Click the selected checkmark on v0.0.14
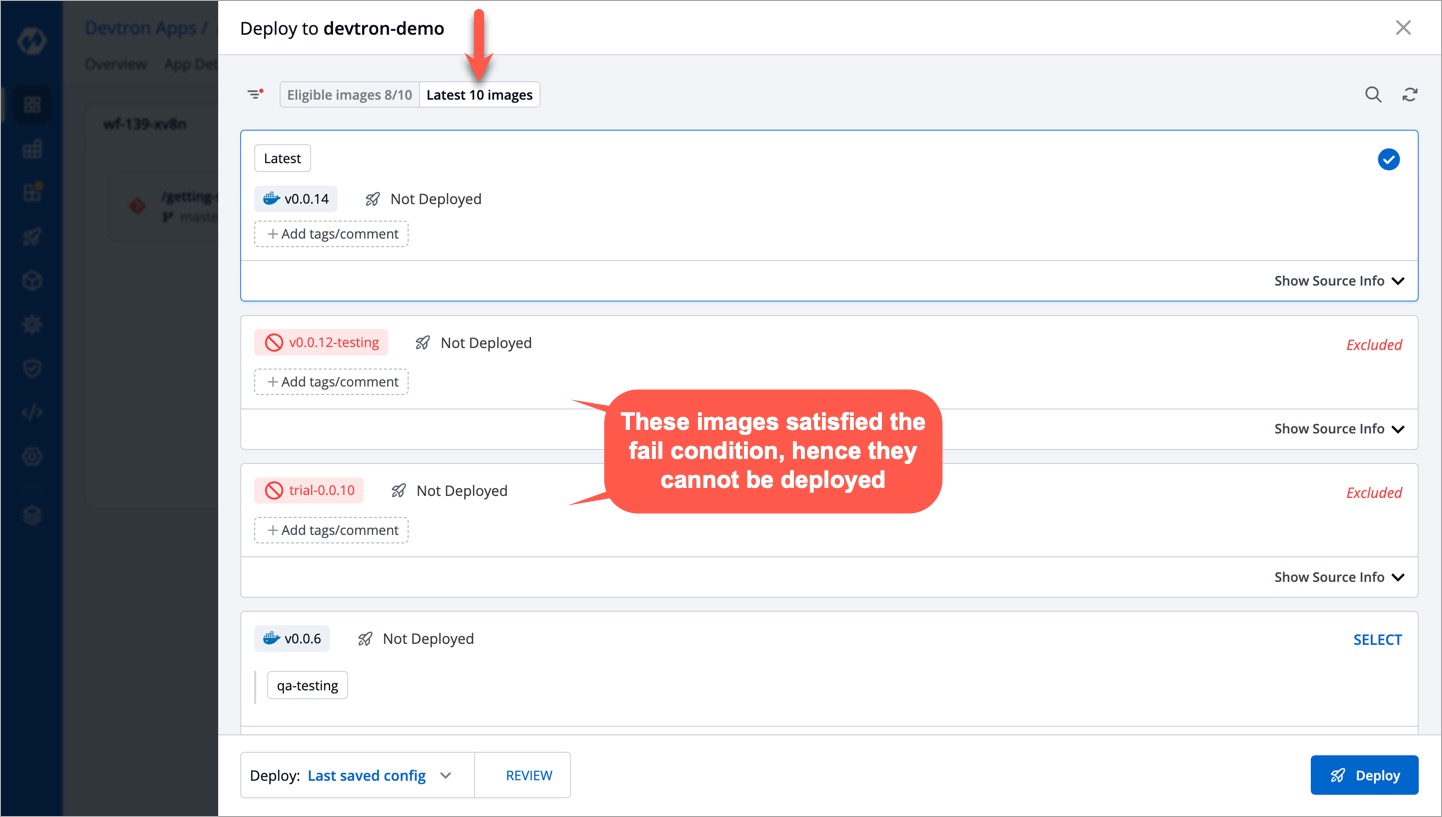This screenshot has width=1442, height=817. 1389,159
